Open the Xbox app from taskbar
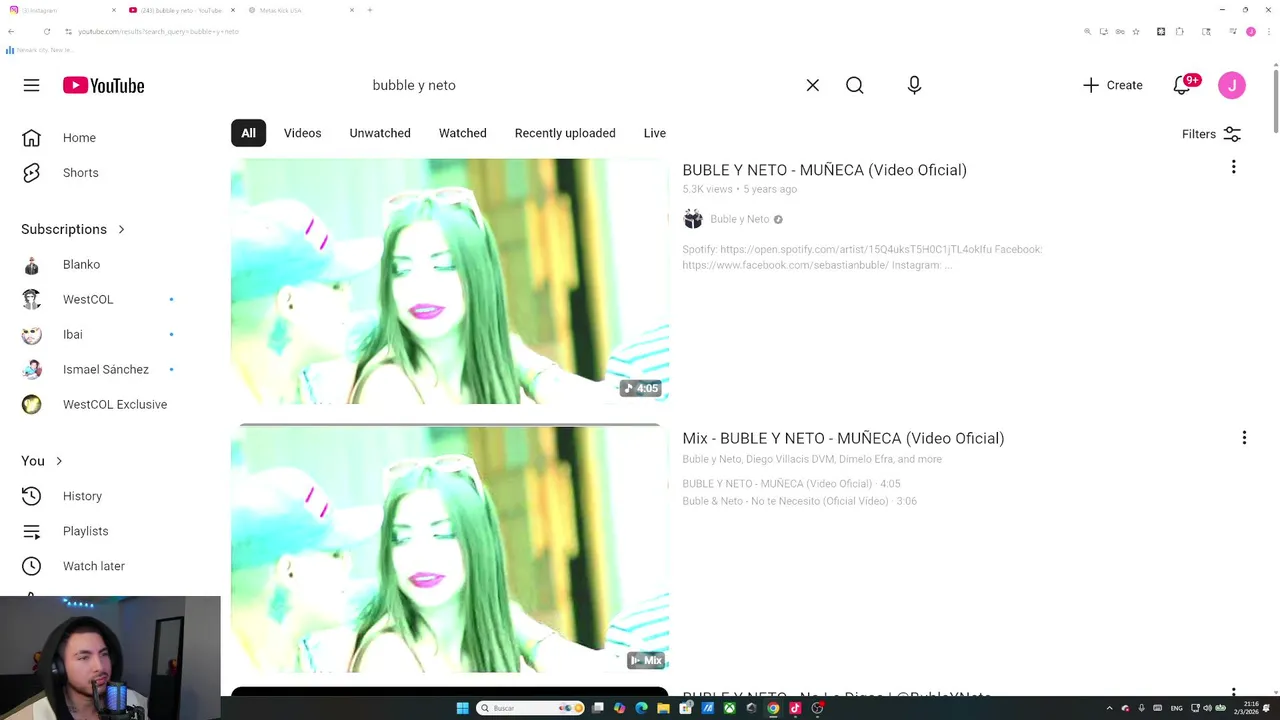 tap(729, 708)
